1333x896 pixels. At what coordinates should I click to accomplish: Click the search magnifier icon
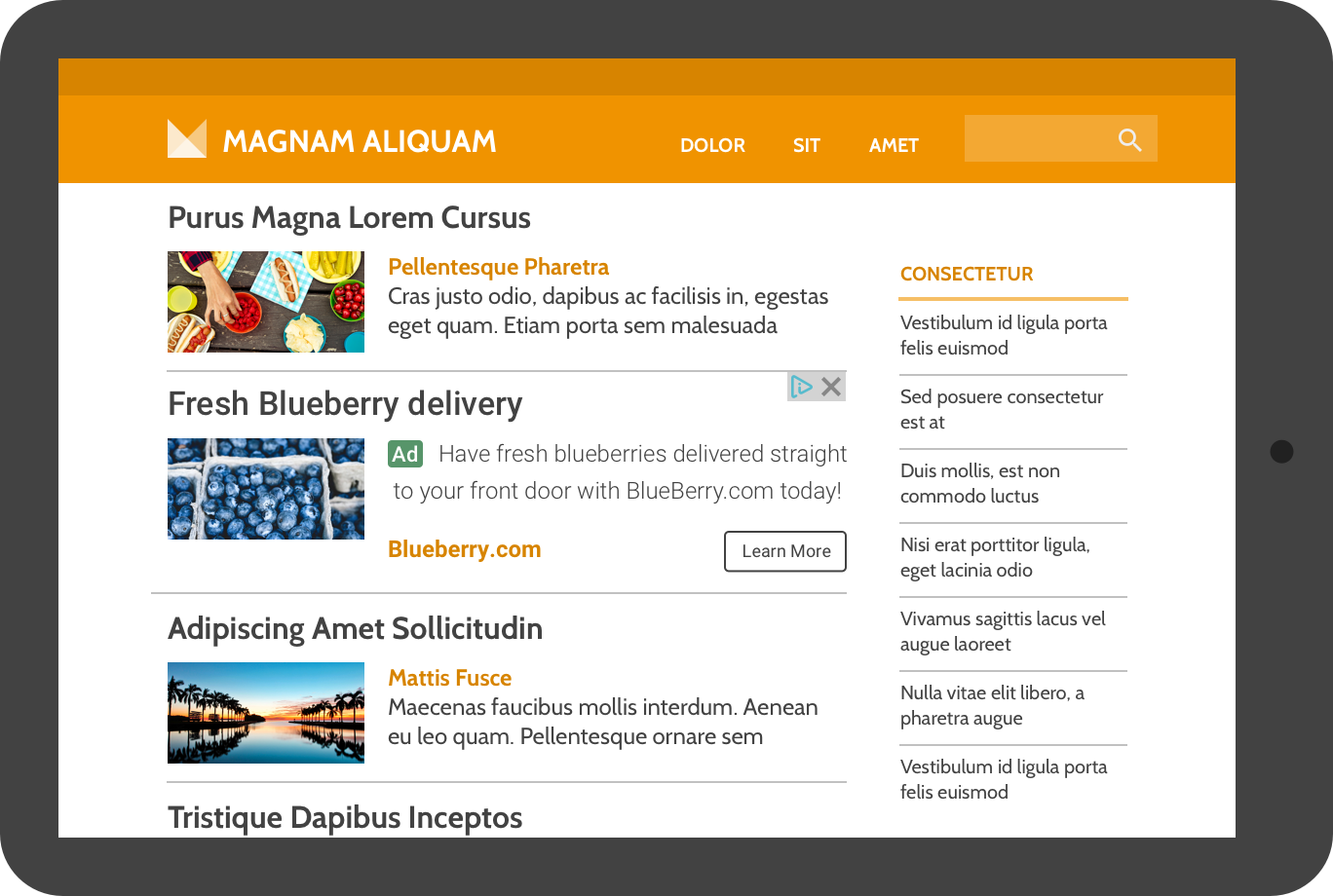click(x=1130, y=139)
